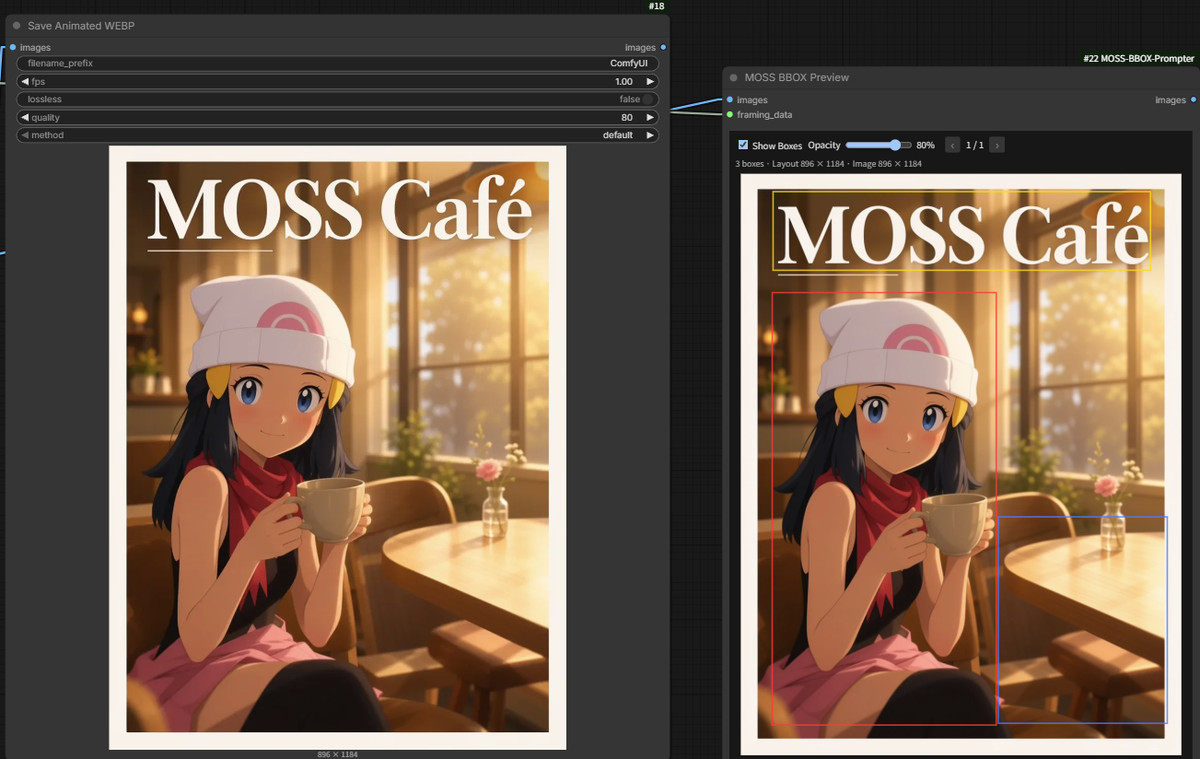This screenshot has width=1200, height=759.
Task: Click the MOSS BBOX Preview node title
Action: pos(797,77)
